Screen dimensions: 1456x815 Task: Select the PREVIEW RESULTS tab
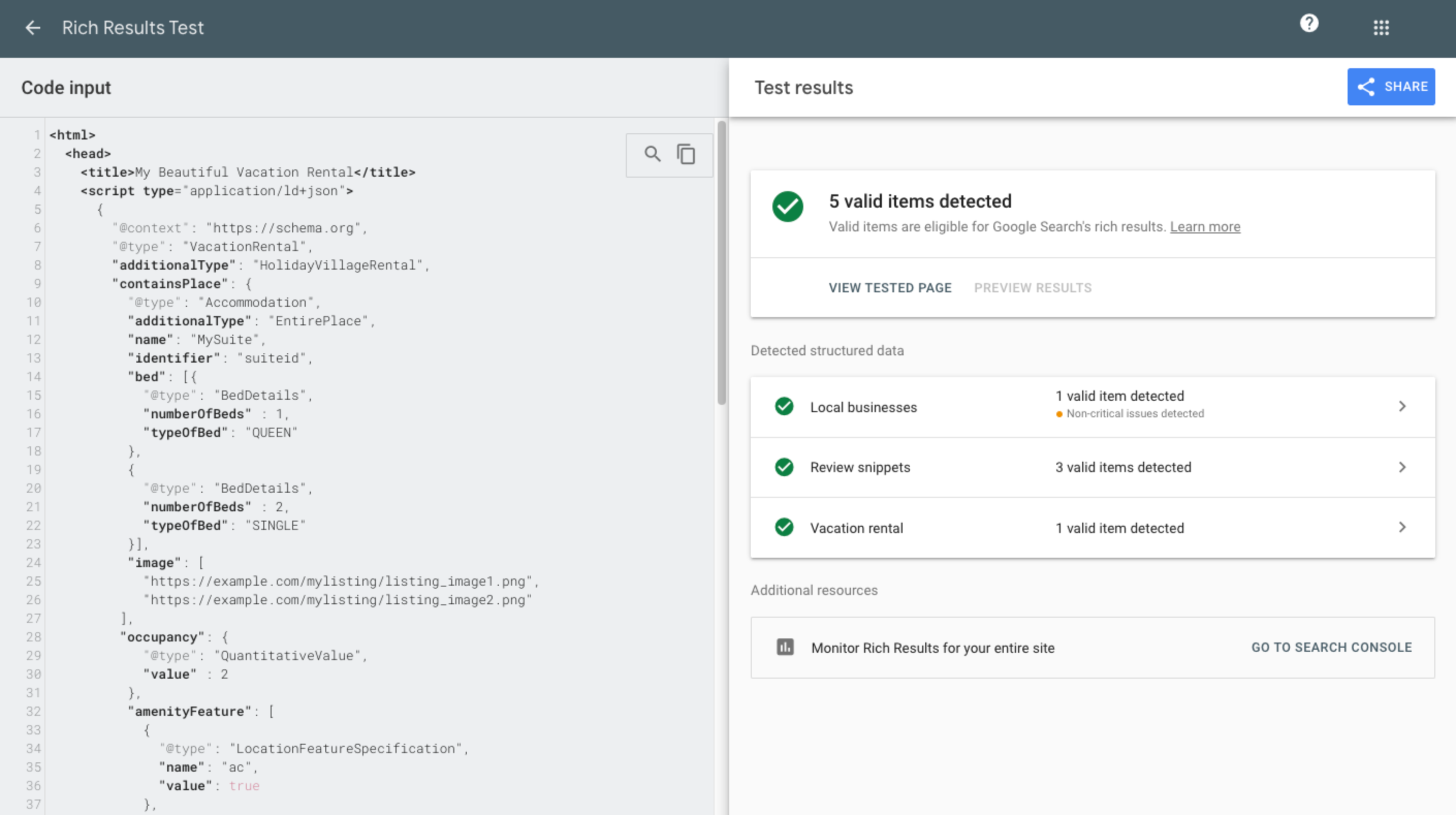pos(1033,288)
